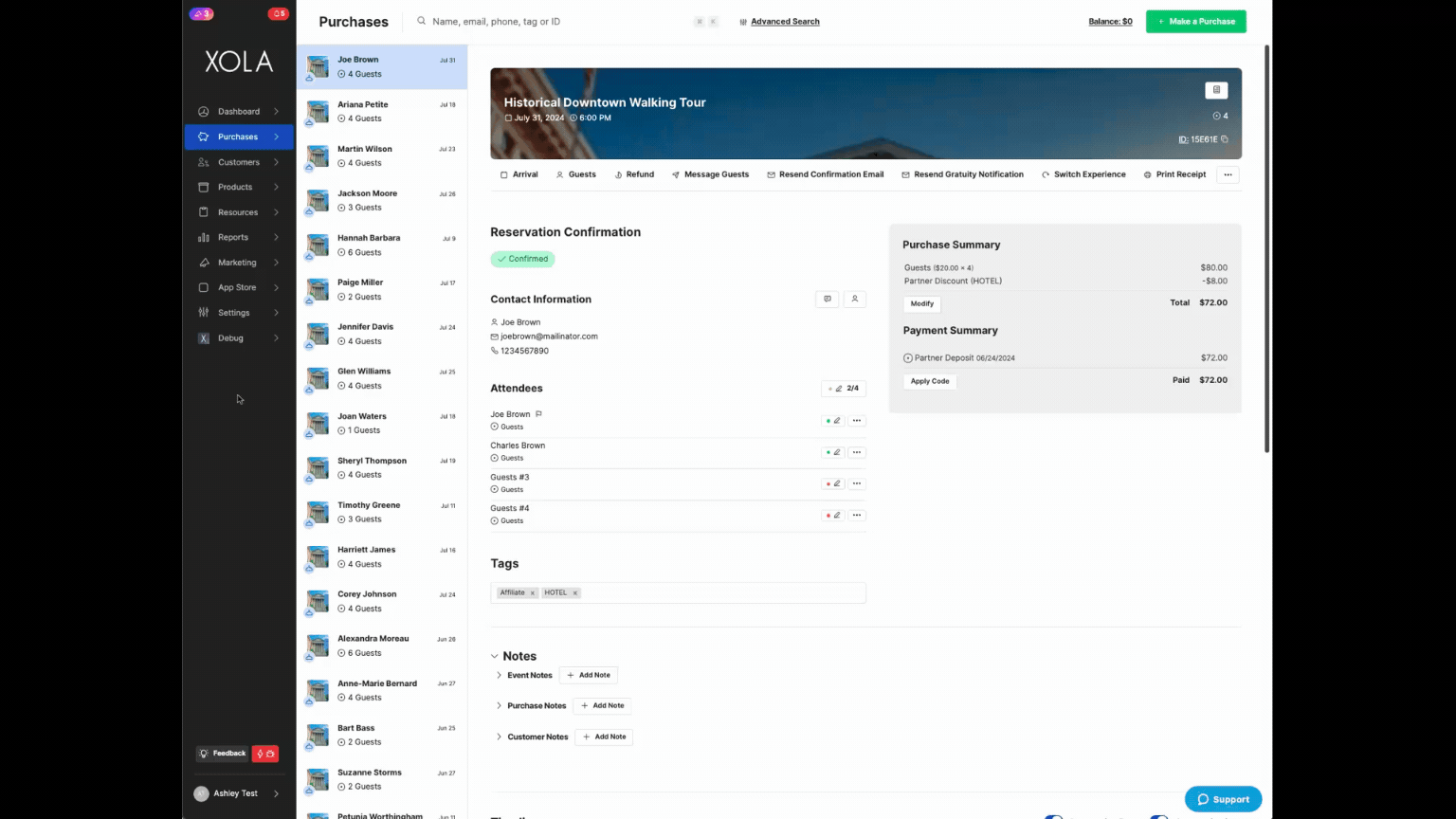1456x819 pixels.
Task: Remove the HOTEL tag
Action: tap(574, 593)
